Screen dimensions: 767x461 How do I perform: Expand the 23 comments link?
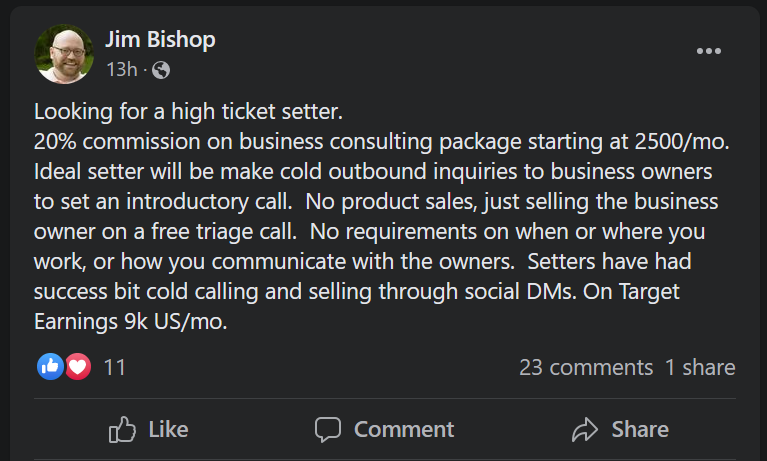pyautogui.click(x=585, y=367)
